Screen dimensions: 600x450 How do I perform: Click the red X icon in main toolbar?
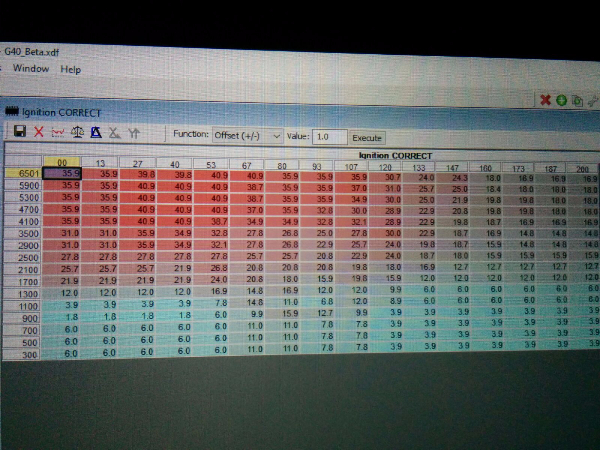[x=545, y=100]
